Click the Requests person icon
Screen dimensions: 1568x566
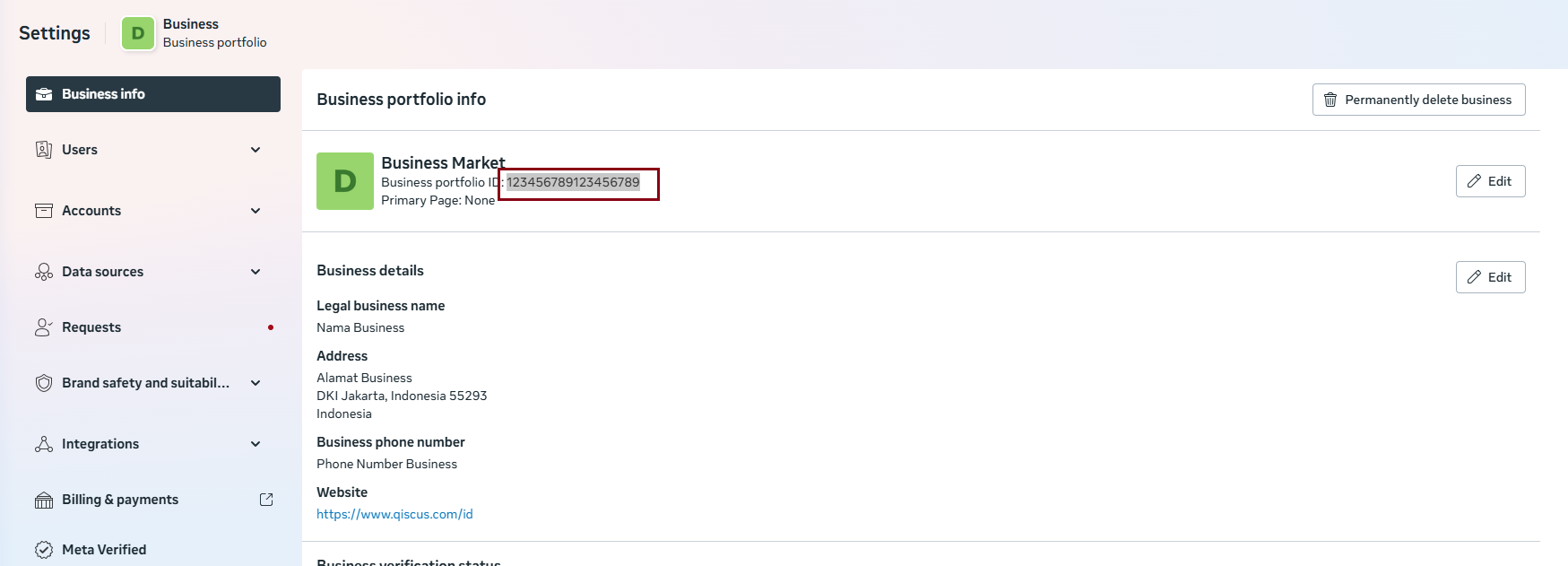(43, 327)
